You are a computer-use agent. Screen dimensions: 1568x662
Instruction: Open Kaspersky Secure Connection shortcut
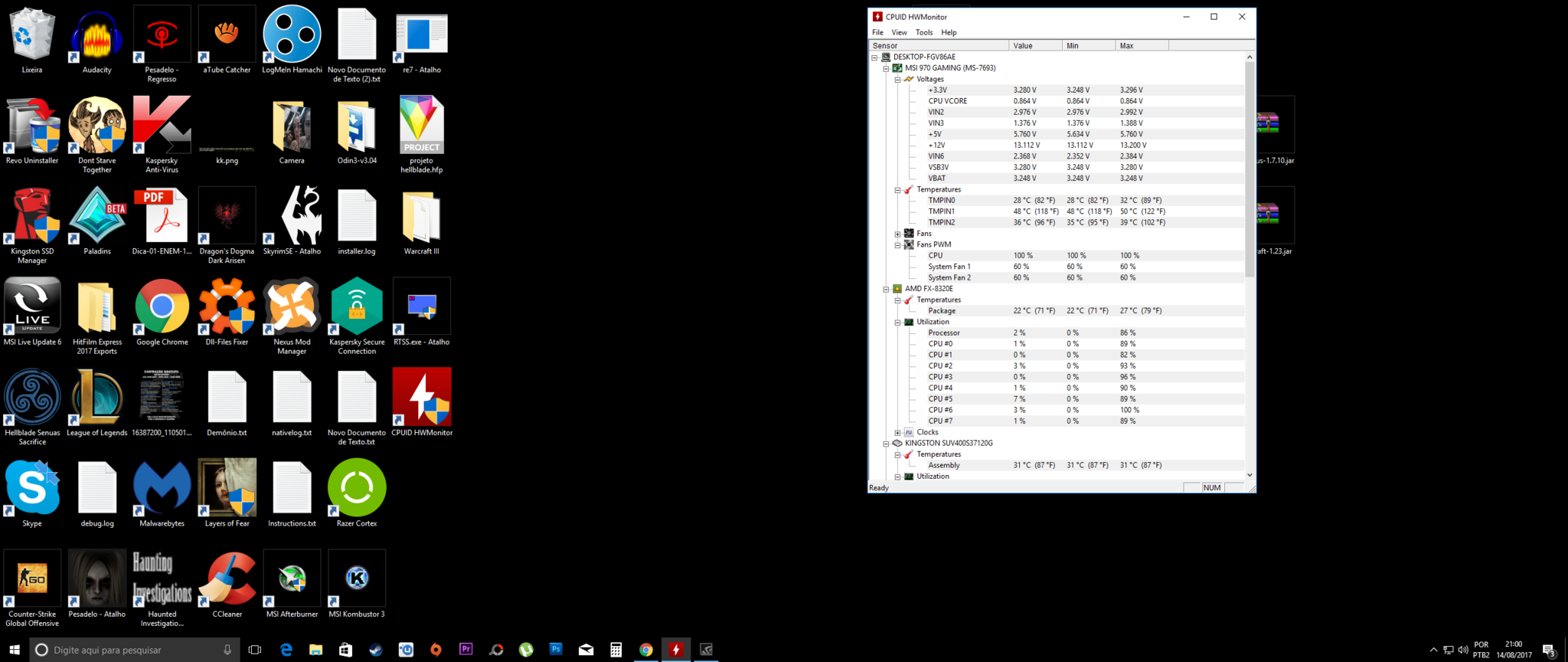click(x=357, y=316)
